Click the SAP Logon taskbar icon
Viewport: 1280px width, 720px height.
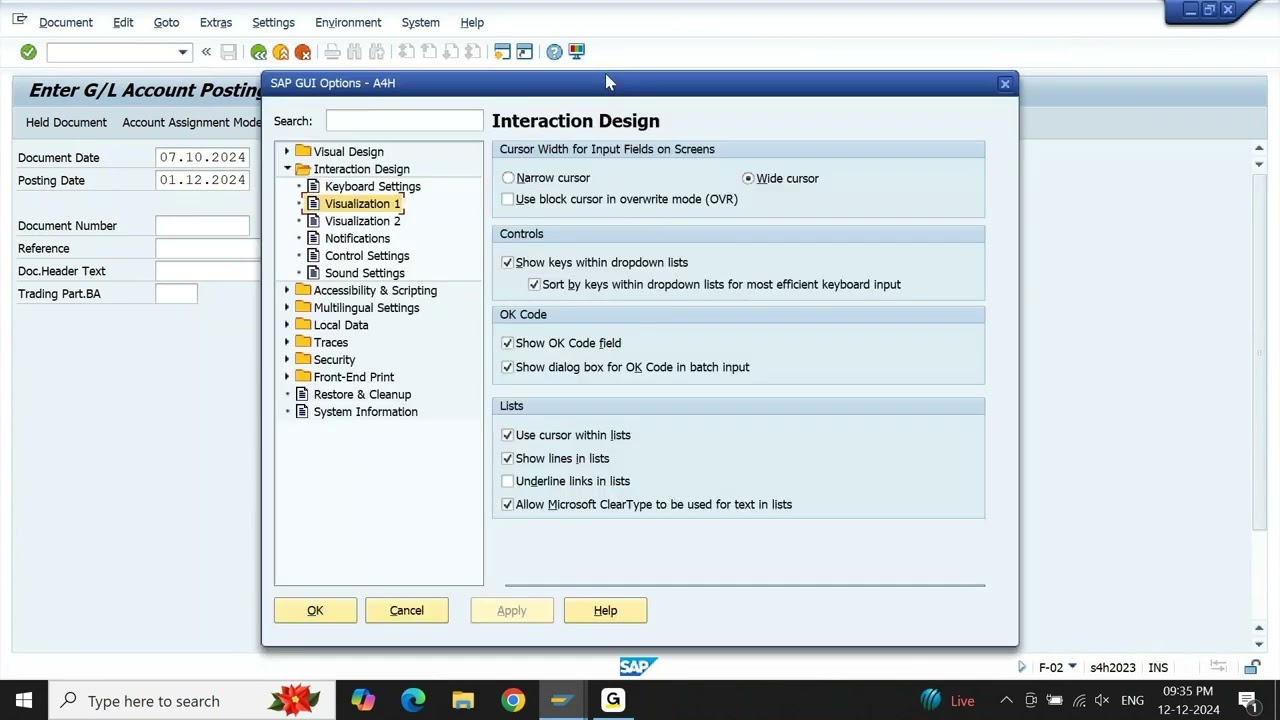pos(561,700)
